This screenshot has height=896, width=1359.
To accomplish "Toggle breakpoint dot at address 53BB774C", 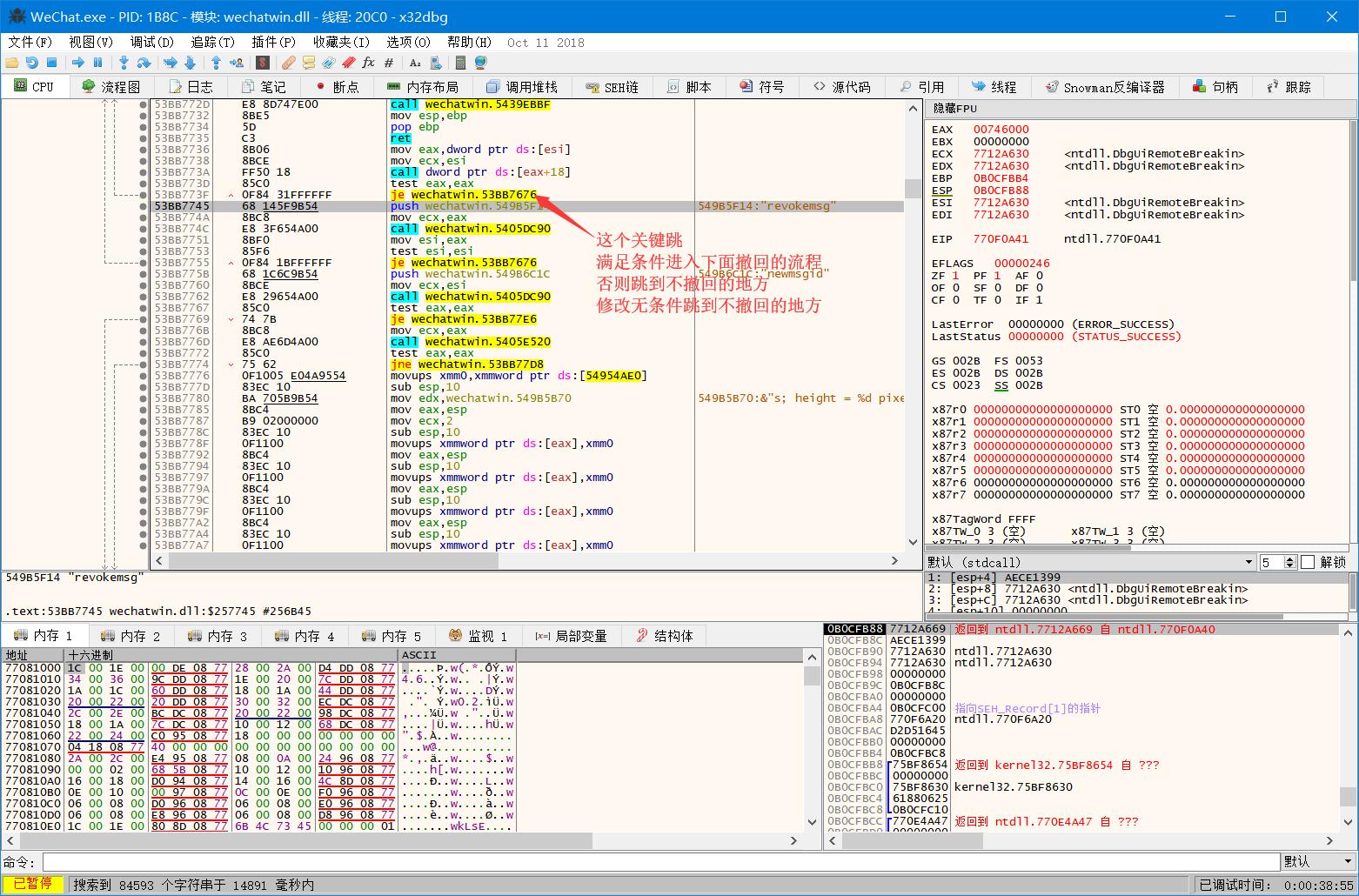I will 143,229.
